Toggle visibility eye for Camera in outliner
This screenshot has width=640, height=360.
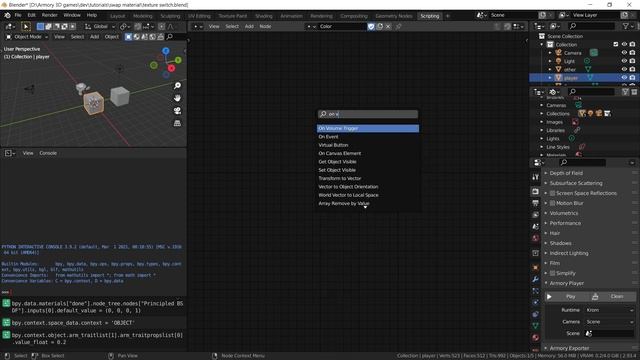point(624,53)
